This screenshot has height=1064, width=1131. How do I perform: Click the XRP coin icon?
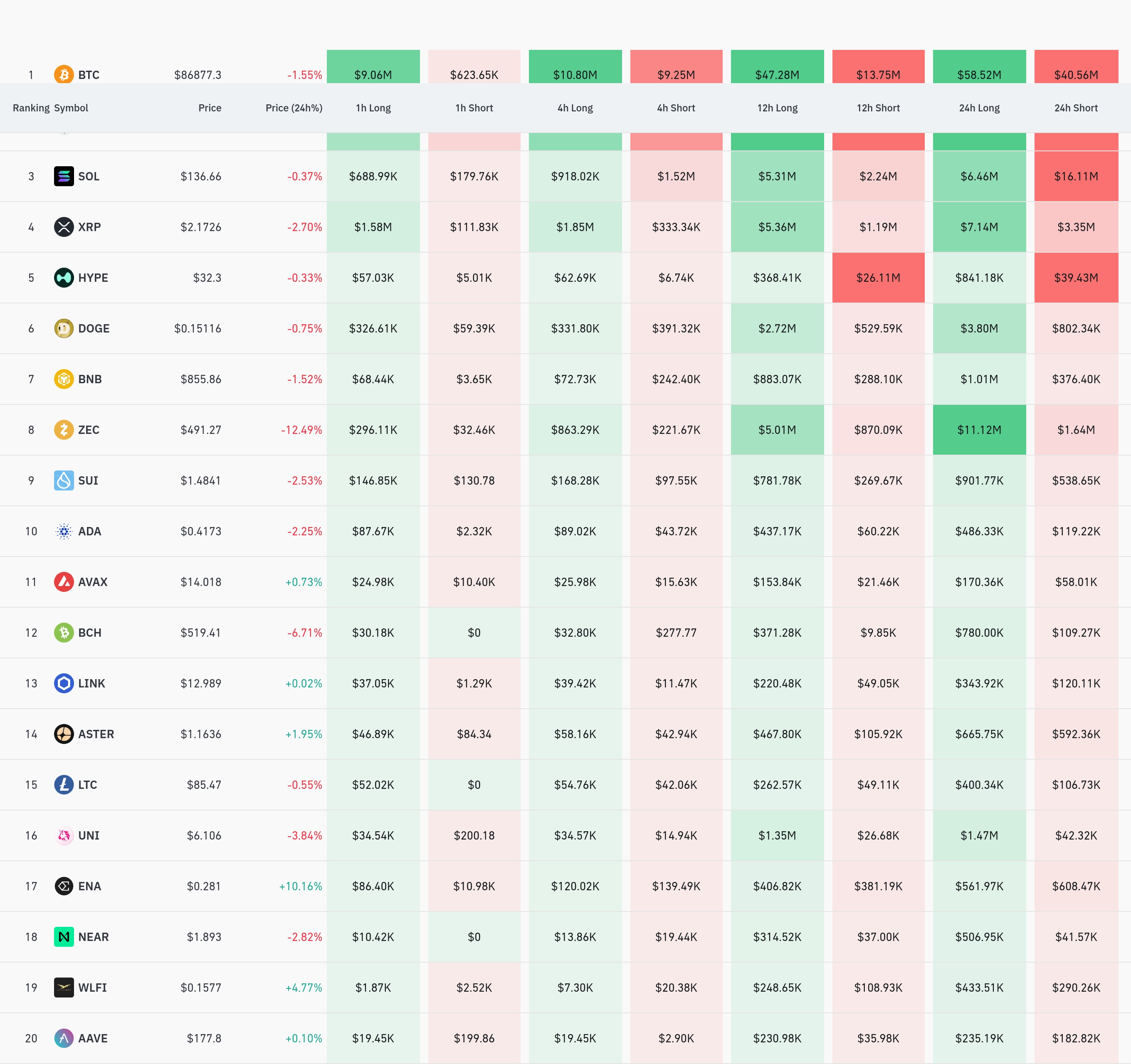pos(64,227)
